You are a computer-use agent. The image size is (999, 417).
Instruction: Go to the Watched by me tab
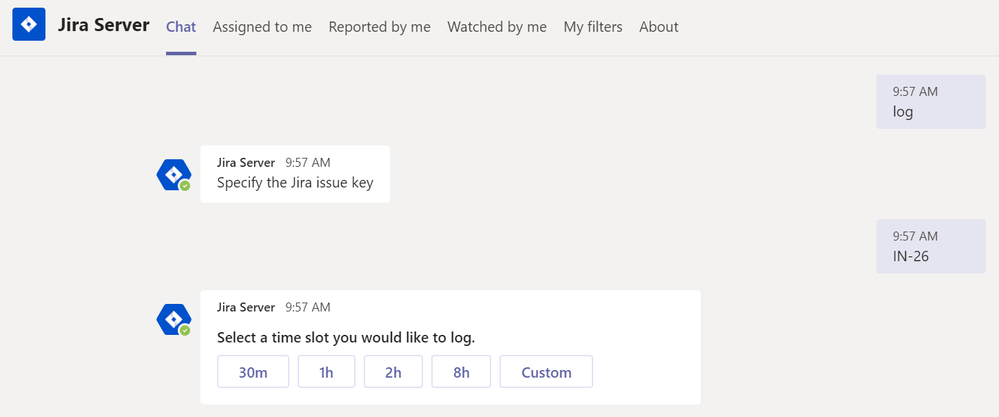point(497,27)
